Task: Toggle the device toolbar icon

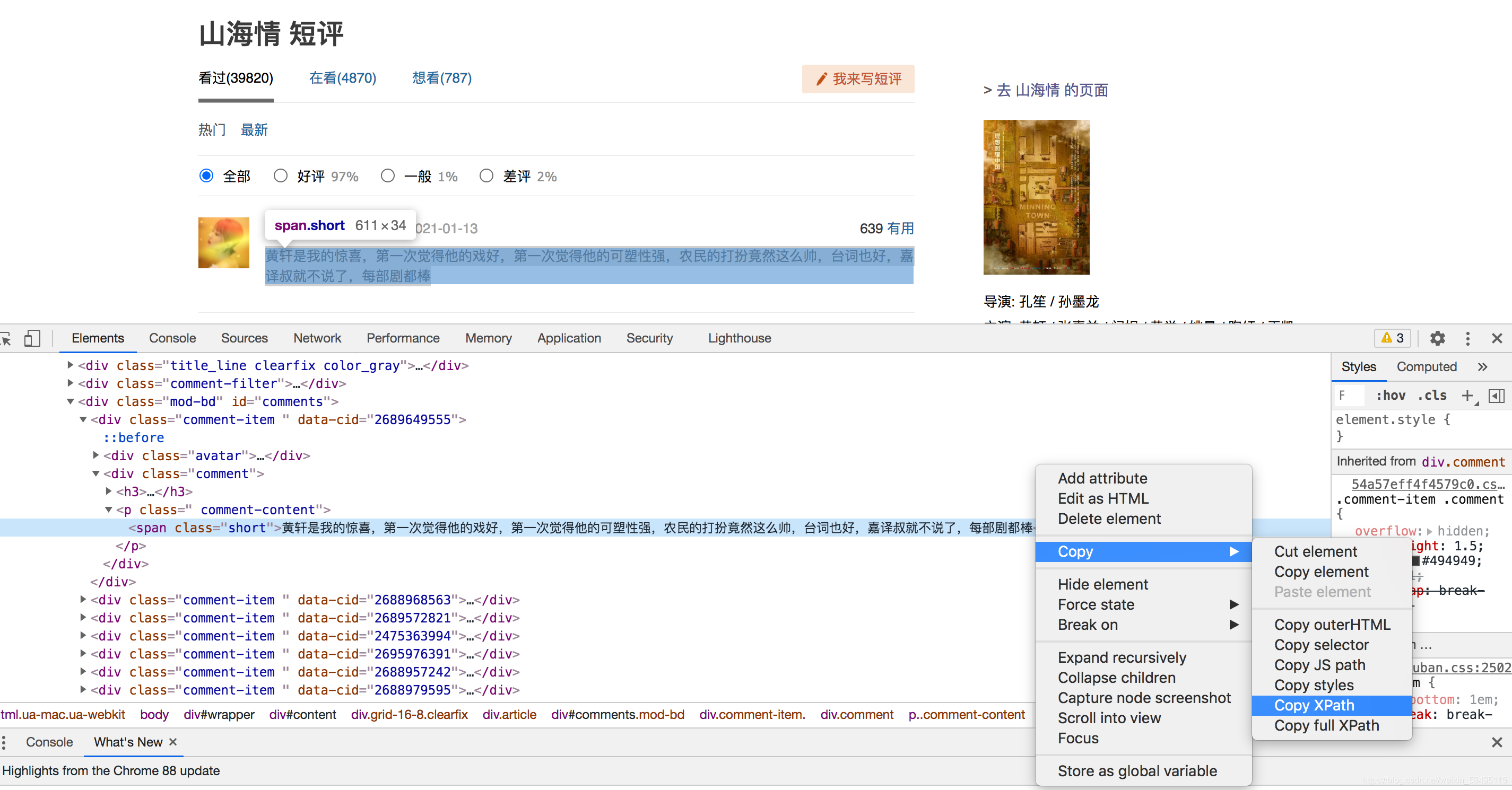Action: (x=32, y=338)
